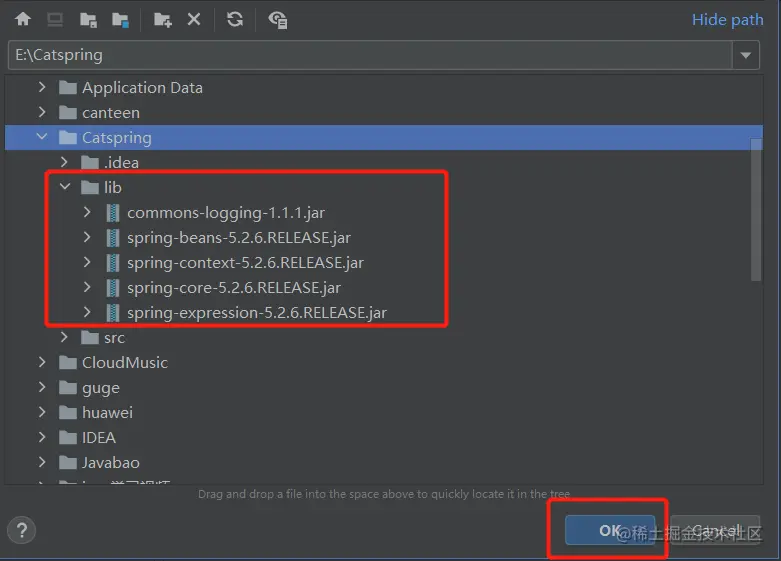This screenshot has height=561, width=781.
Task: Expand the Application Data folder
Action: (x=42, y=87)
